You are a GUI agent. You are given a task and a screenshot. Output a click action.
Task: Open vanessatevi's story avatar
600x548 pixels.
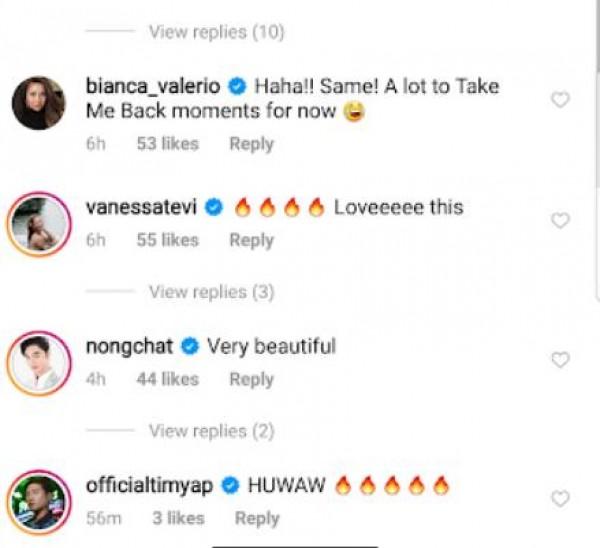[39, 224]
